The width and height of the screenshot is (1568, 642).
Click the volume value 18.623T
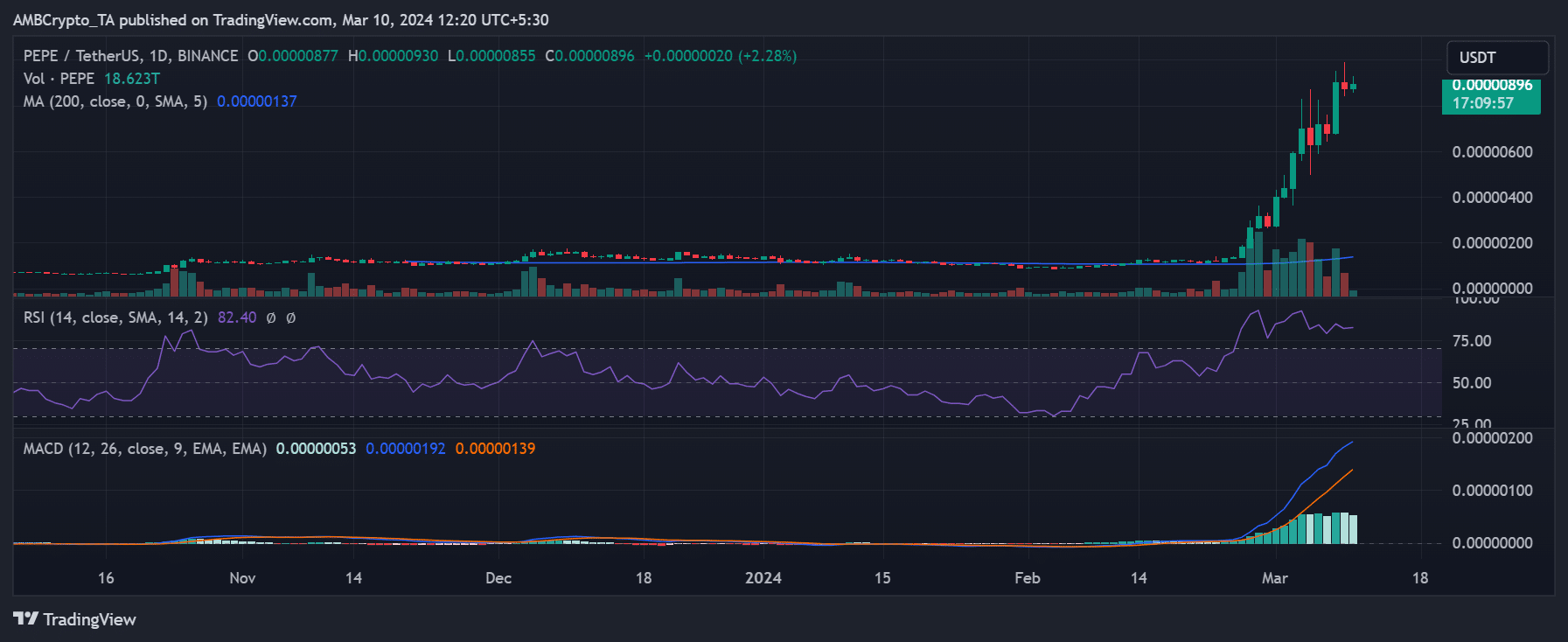[132, 79]
